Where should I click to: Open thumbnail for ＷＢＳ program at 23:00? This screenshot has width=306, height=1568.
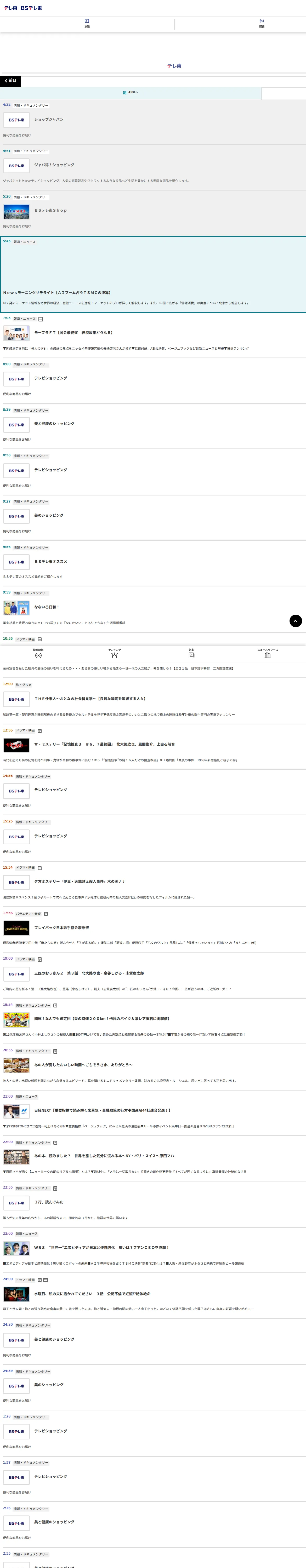pyautogui.click(x=16, y=1248)
